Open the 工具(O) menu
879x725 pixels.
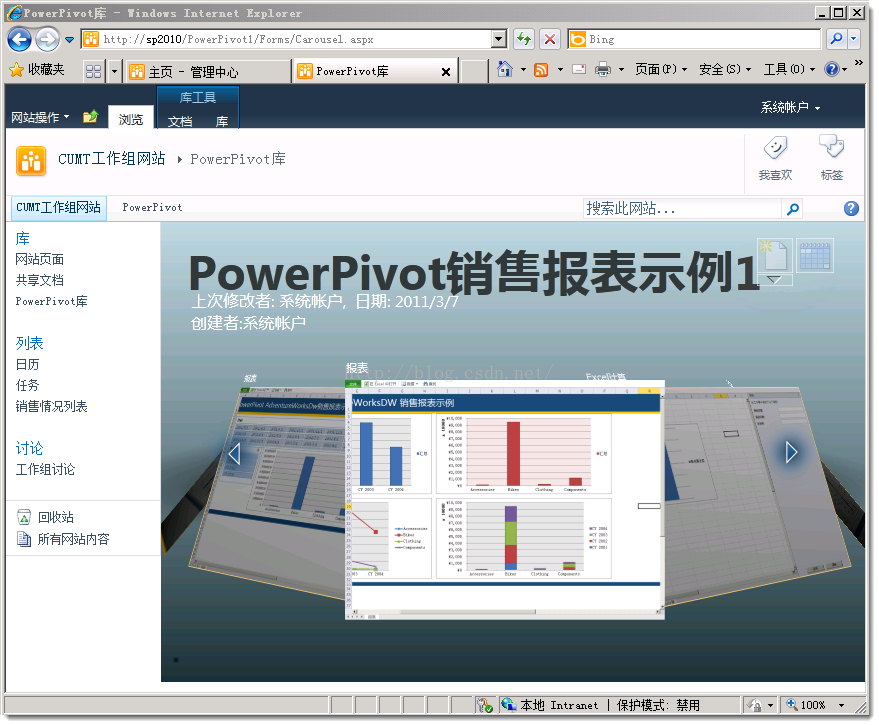(789, 70)
